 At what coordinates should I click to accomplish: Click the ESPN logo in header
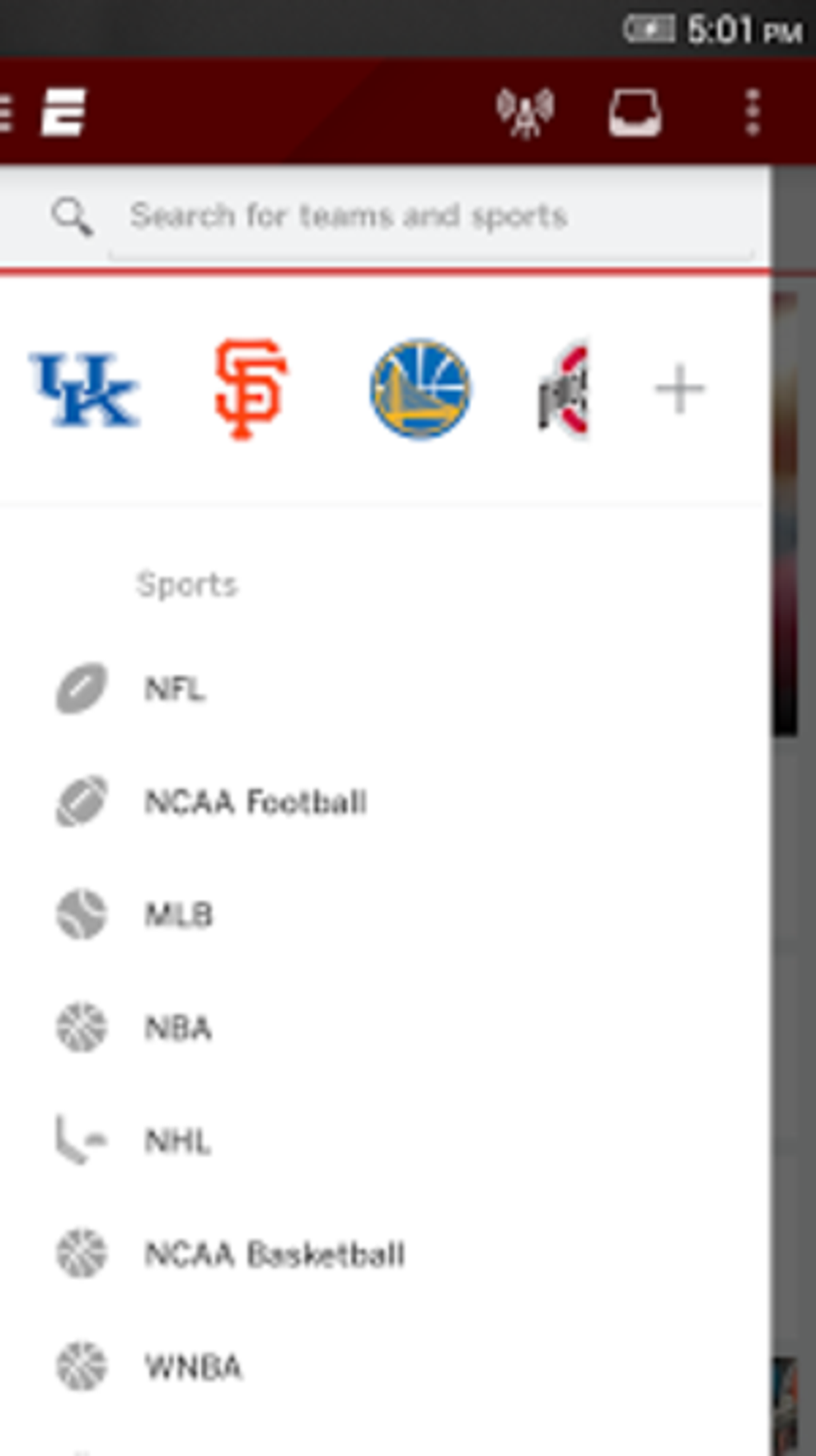click(x=64, y=112)
